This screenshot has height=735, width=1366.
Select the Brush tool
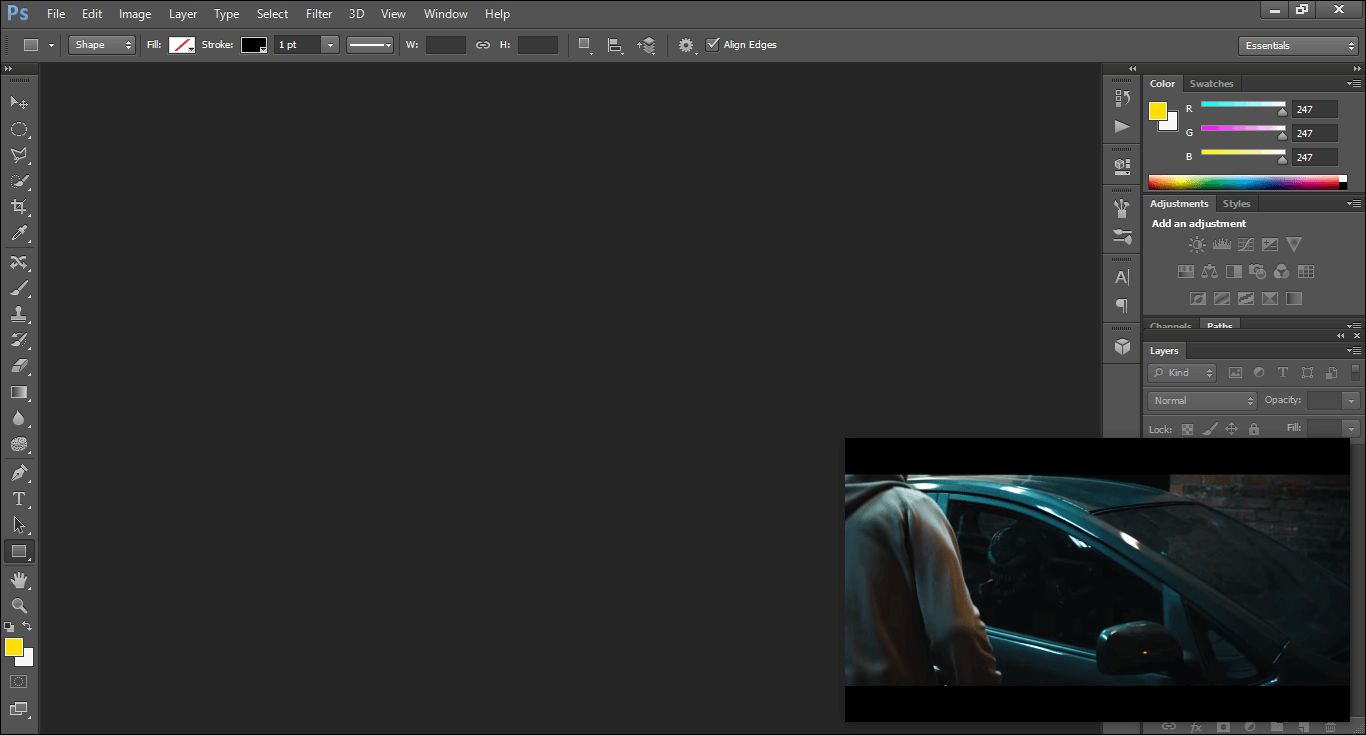point(19,288)
